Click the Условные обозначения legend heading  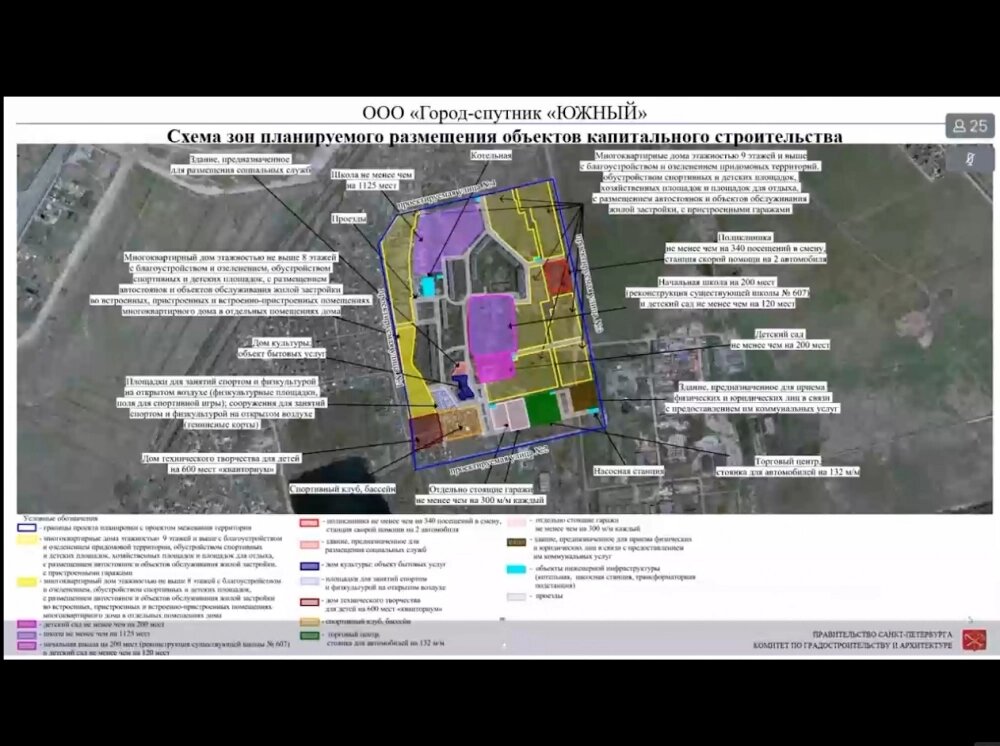pyautogui.click(x=61, y=518)
